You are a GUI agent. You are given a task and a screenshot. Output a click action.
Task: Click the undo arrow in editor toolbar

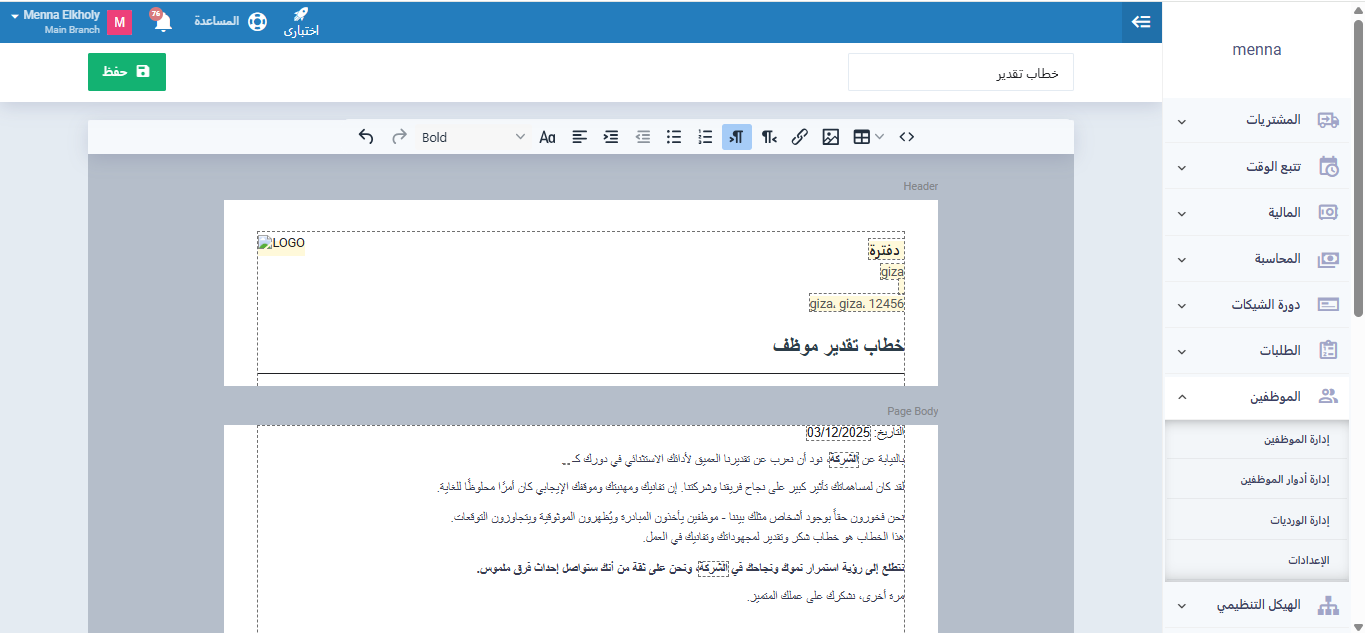pos(366,137)
